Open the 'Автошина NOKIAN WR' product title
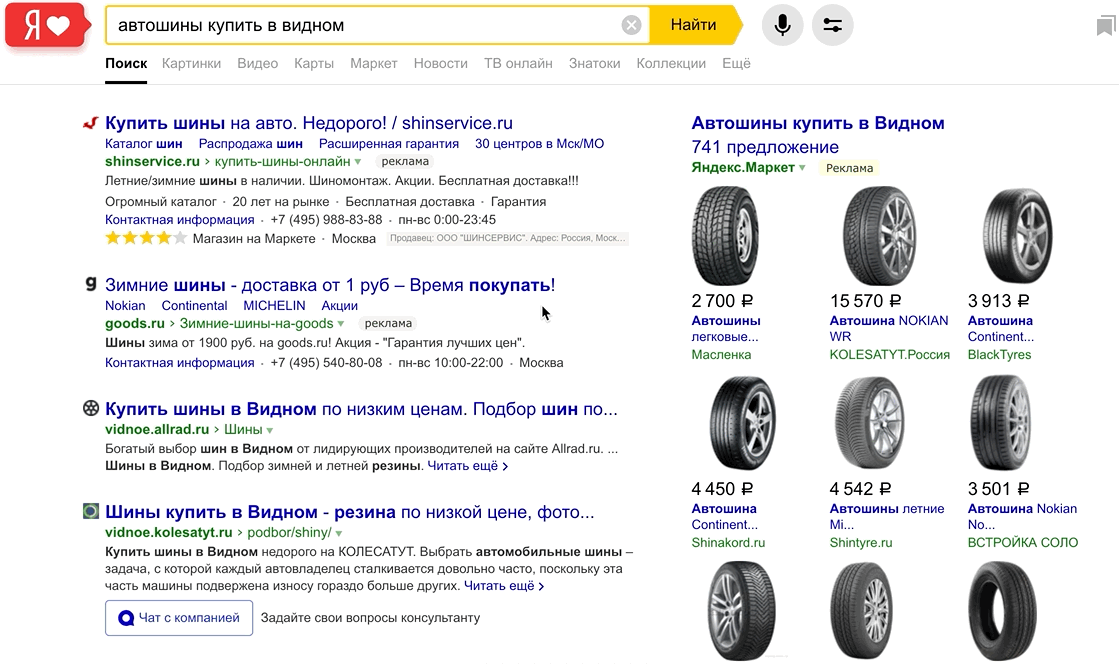 point(888,328)
